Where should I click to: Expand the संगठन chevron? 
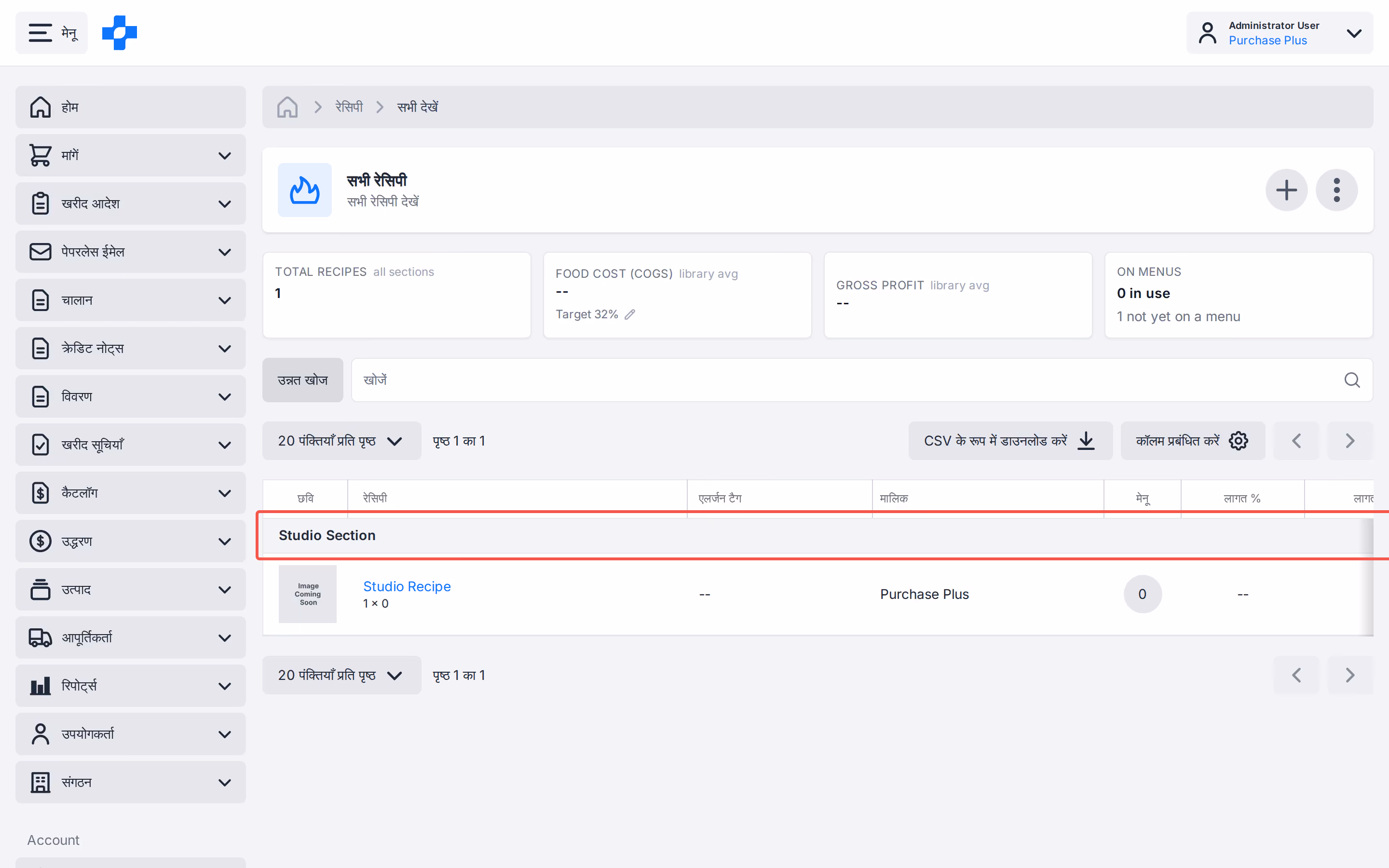[225, 783]
